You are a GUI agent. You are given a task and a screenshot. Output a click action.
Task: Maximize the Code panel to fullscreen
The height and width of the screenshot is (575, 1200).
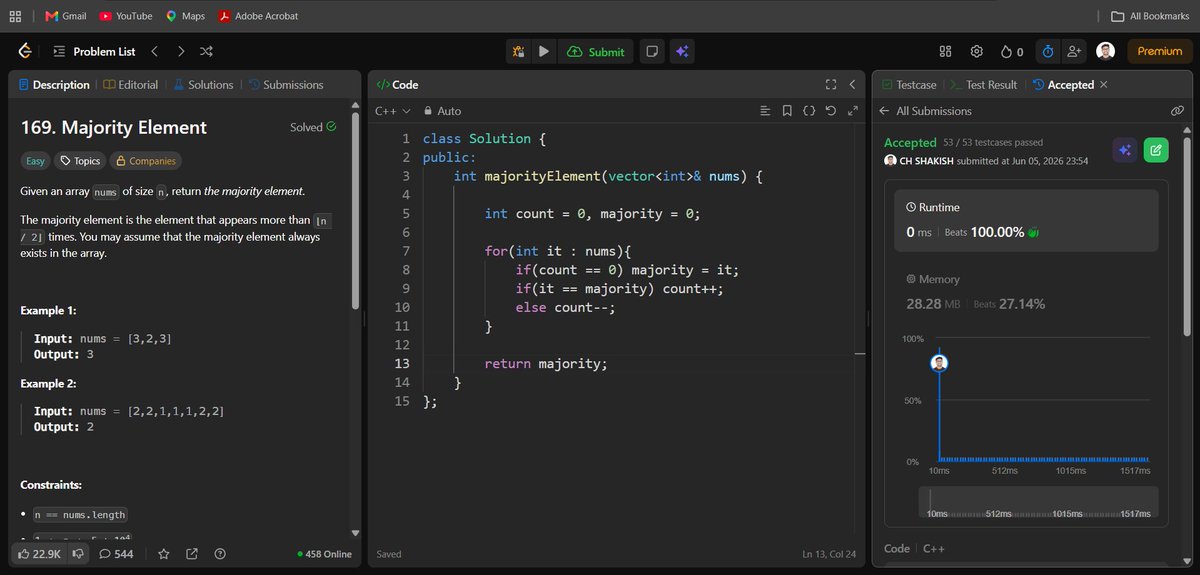[x=830, y=85]
